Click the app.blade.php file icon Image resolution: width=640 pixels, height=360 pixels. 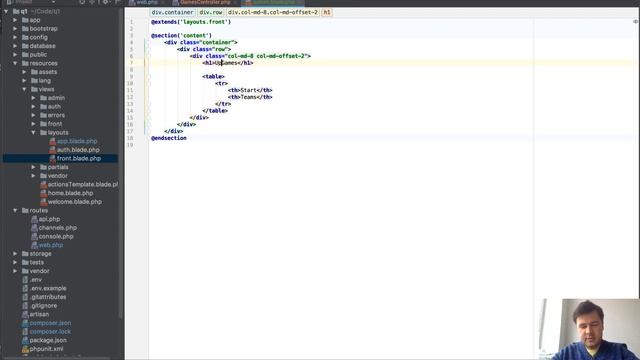point(52,141)
